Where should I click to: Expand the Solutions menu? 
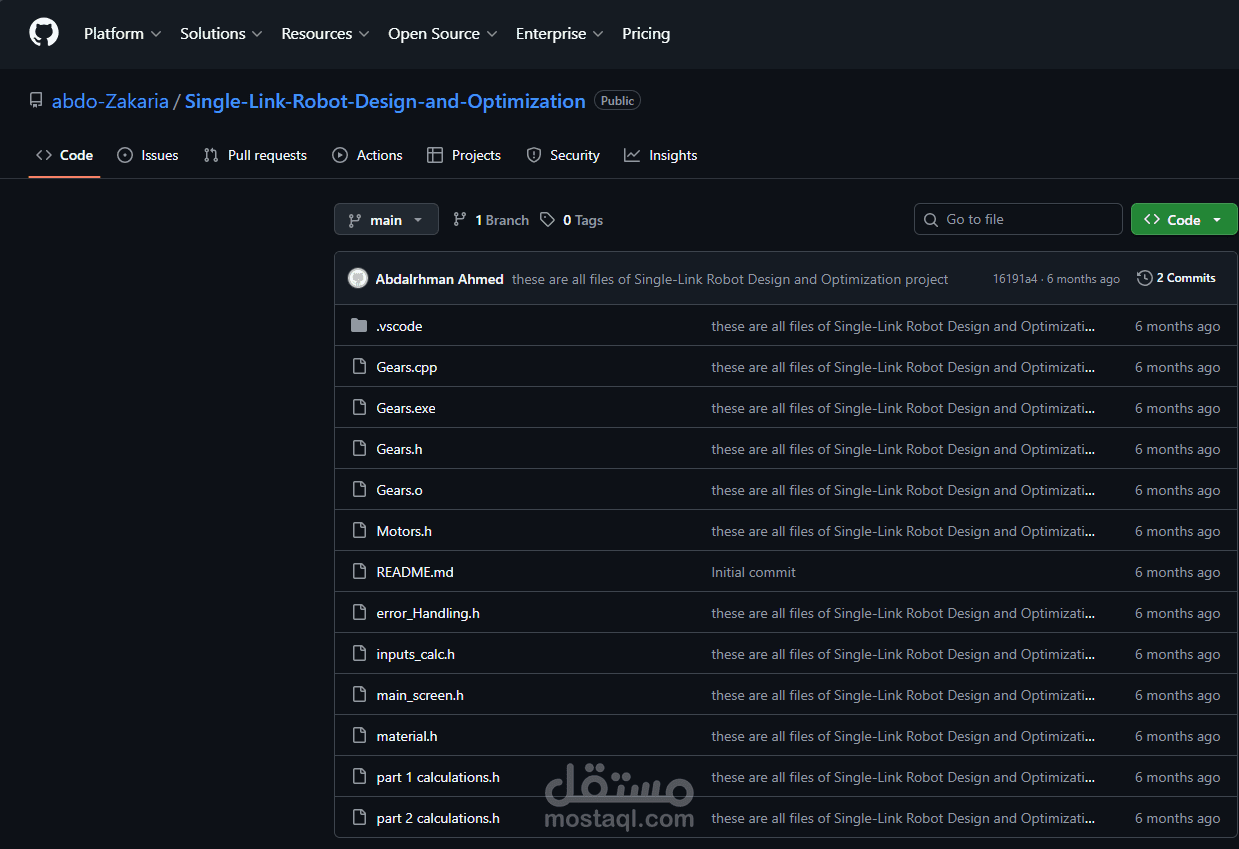click(221, 34)
